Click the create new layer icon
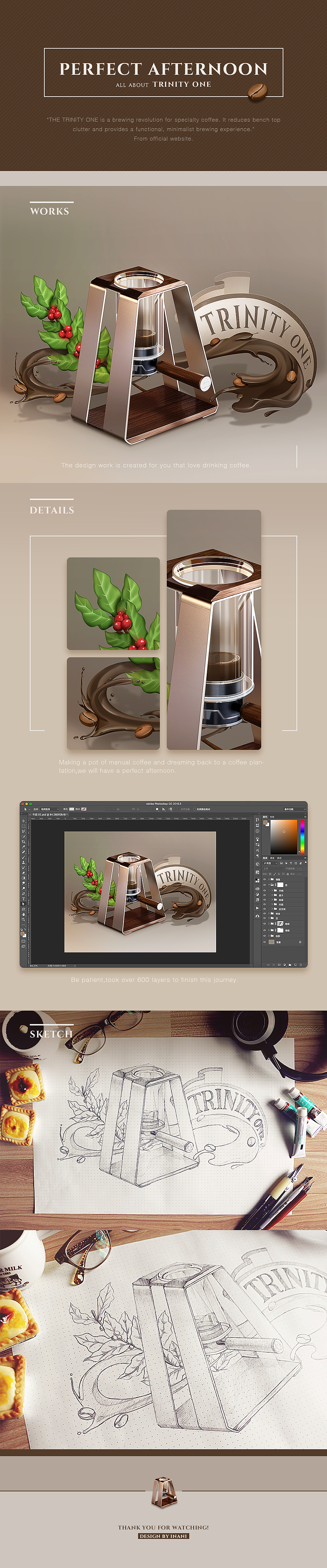This screenshot has width=327, height=1568. [x=295, y=965]
